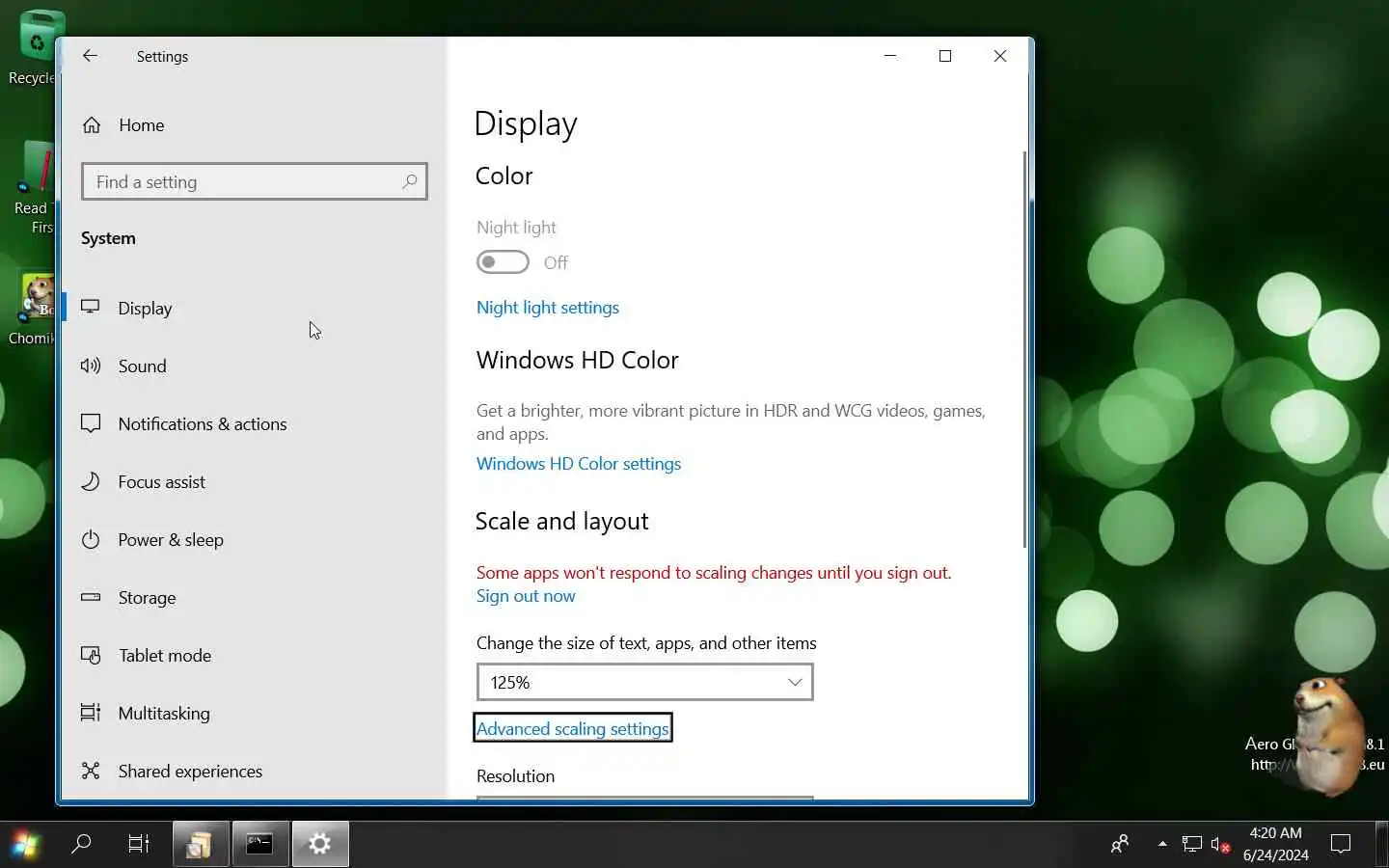Click the Multitasking icon

tap(91, 713)
